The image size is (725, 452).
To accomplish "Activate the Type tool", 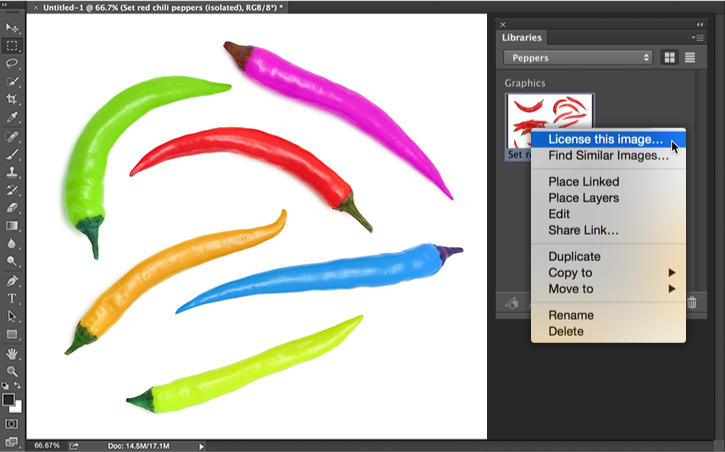I will pos(12,298).
